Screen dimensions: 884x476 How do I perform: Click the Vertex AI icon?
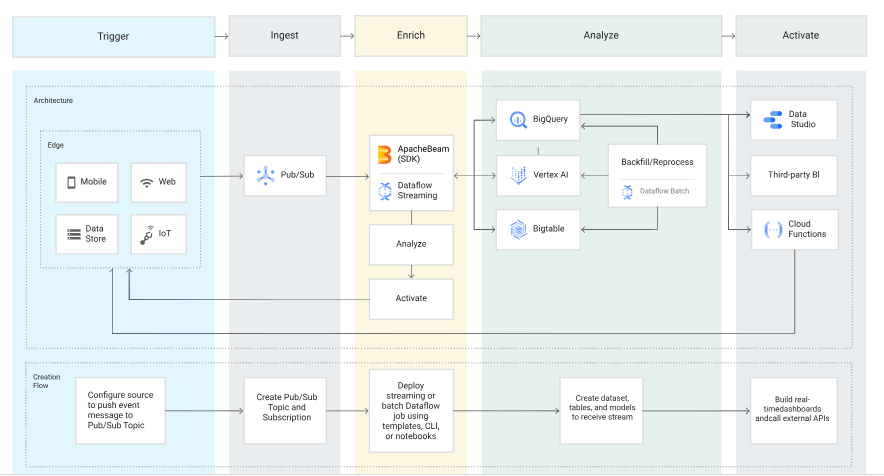pyautogui.click(x=518, y=175)
